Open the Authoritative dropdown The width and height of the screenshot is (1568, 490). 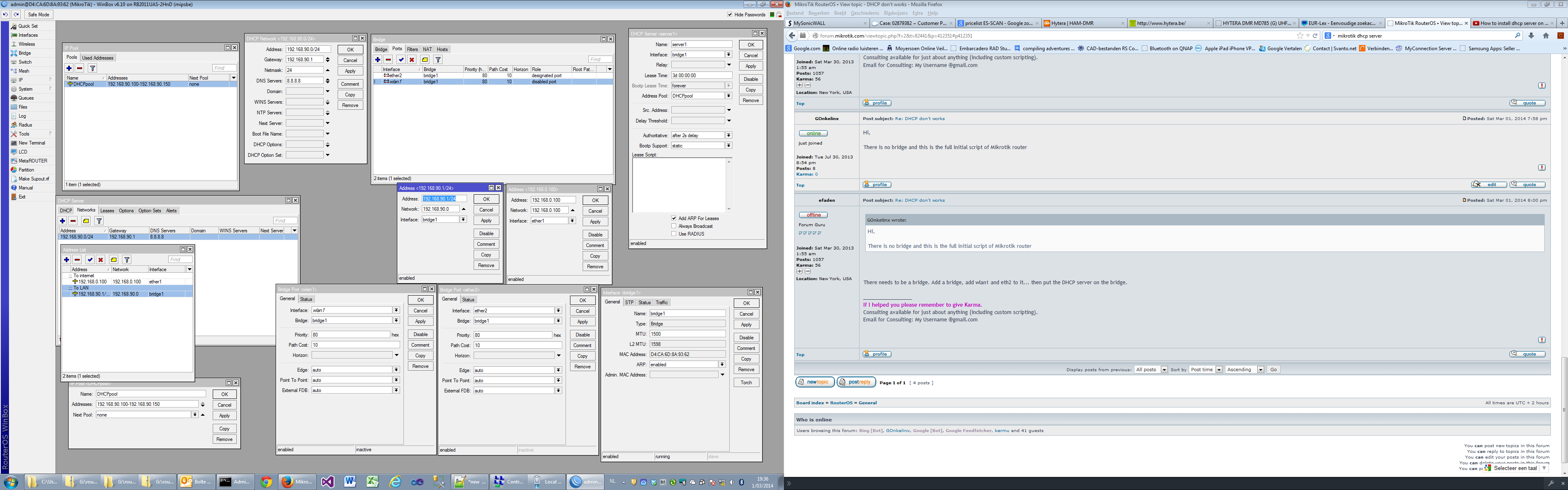tap(728, 136)
